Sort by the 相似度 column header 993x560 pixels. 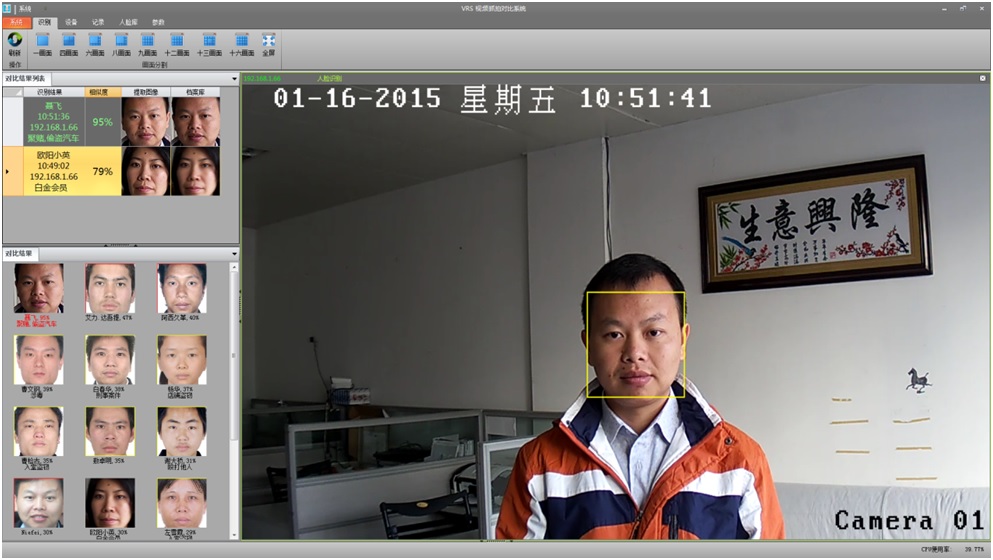click(x=103, y=92)
